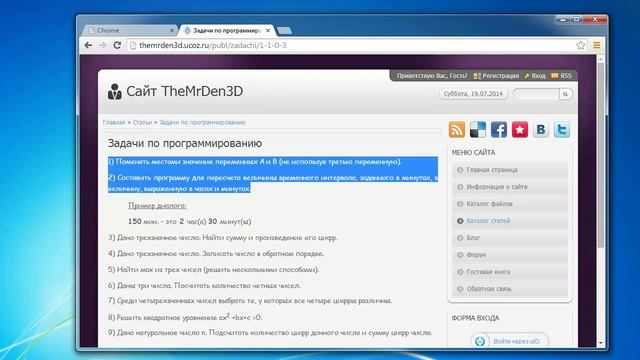640x360 pixels.
Task: Click the page's vertical scrollbar thumb
Action: coord(600,155)
